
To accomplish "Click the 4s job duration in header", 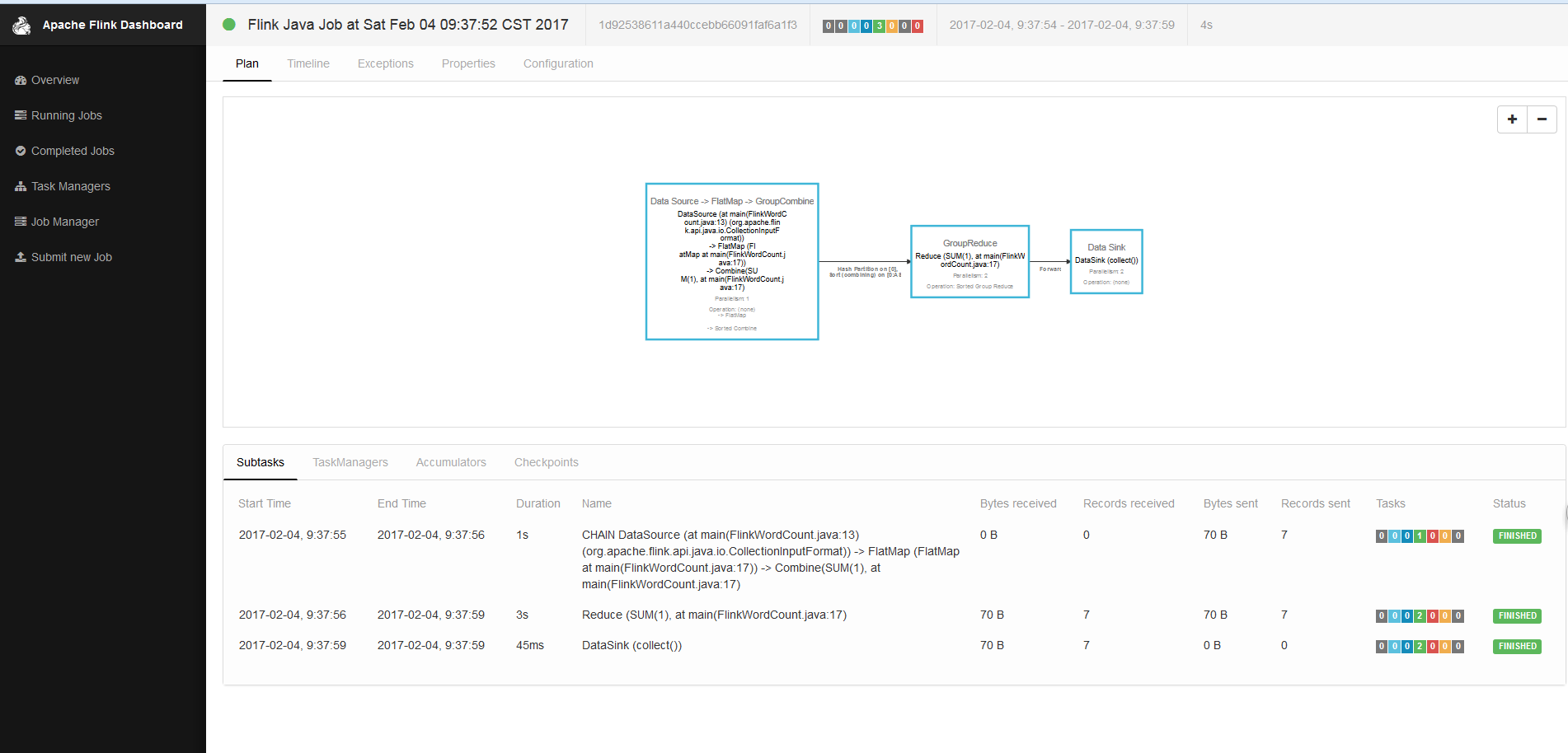I will (x=1206, y=25).
